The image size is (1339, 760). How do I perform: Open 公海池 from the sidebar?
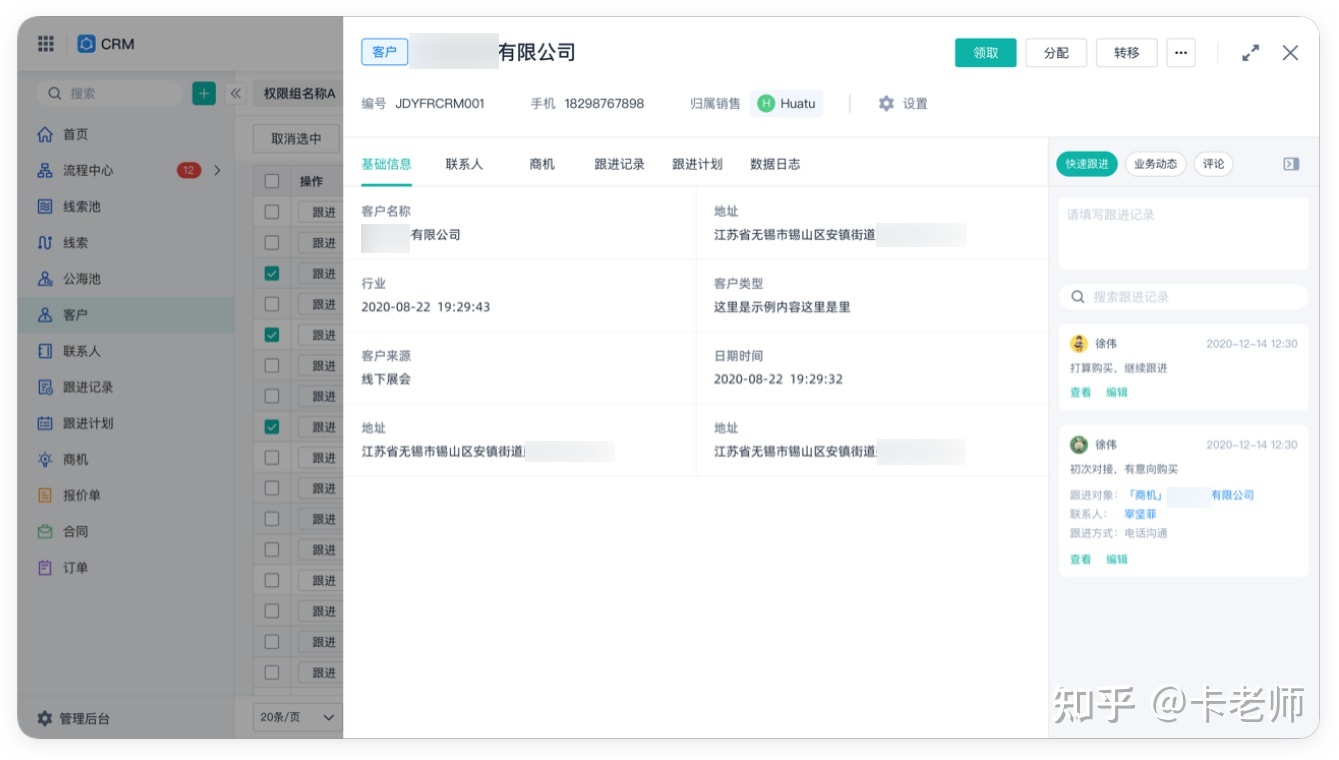[x=45, y=278]
